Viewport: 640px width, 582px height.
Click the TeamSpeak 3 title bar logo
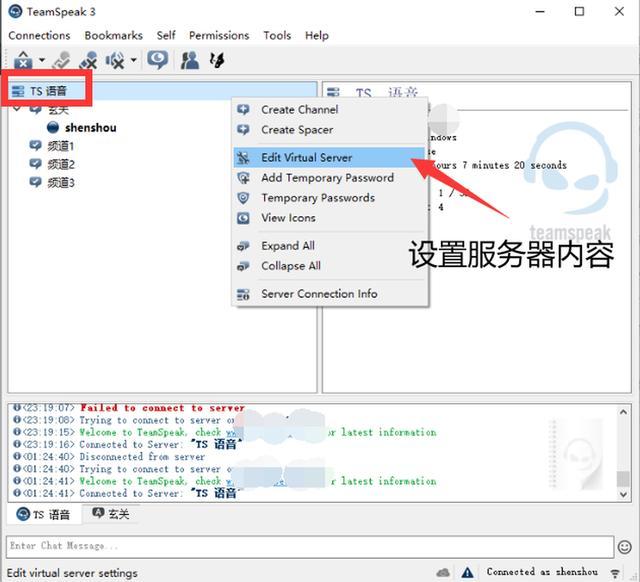pos(15,11)
